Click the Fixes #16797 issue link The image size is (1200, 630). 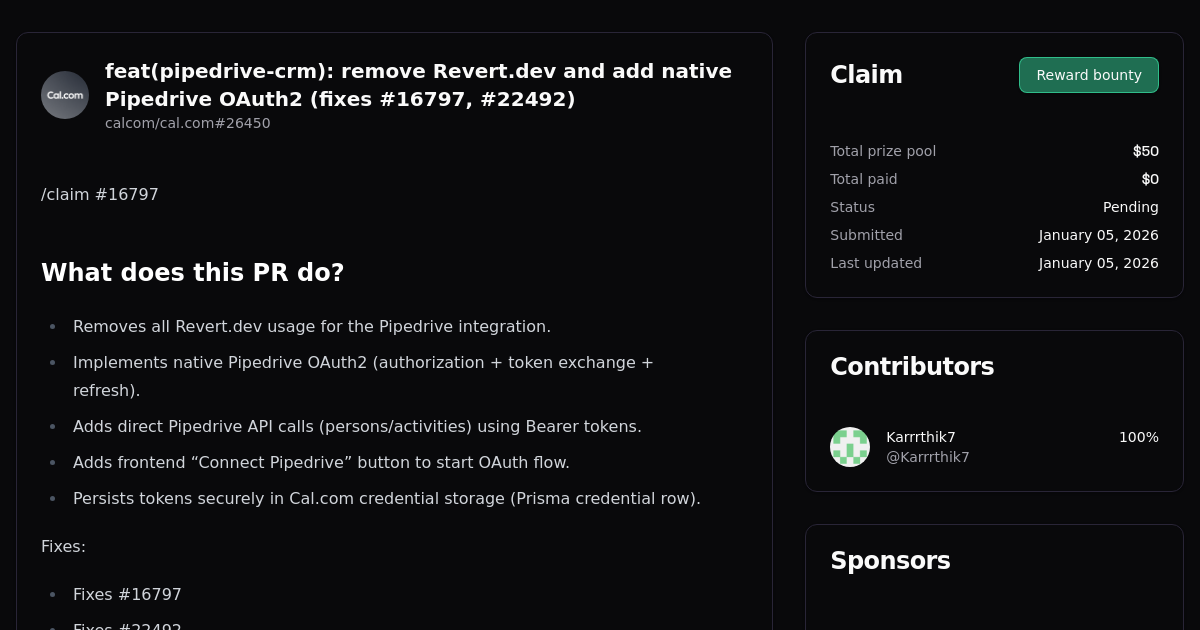127,594
